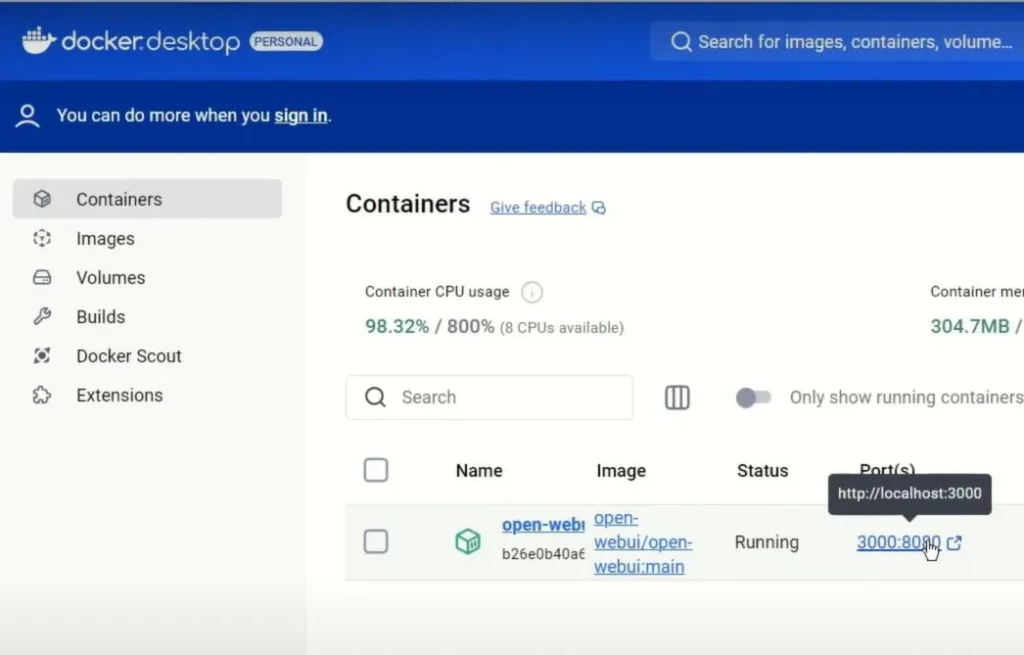
Task: Tick the select-all checkbox in the table header
Action: click(376, 470)
